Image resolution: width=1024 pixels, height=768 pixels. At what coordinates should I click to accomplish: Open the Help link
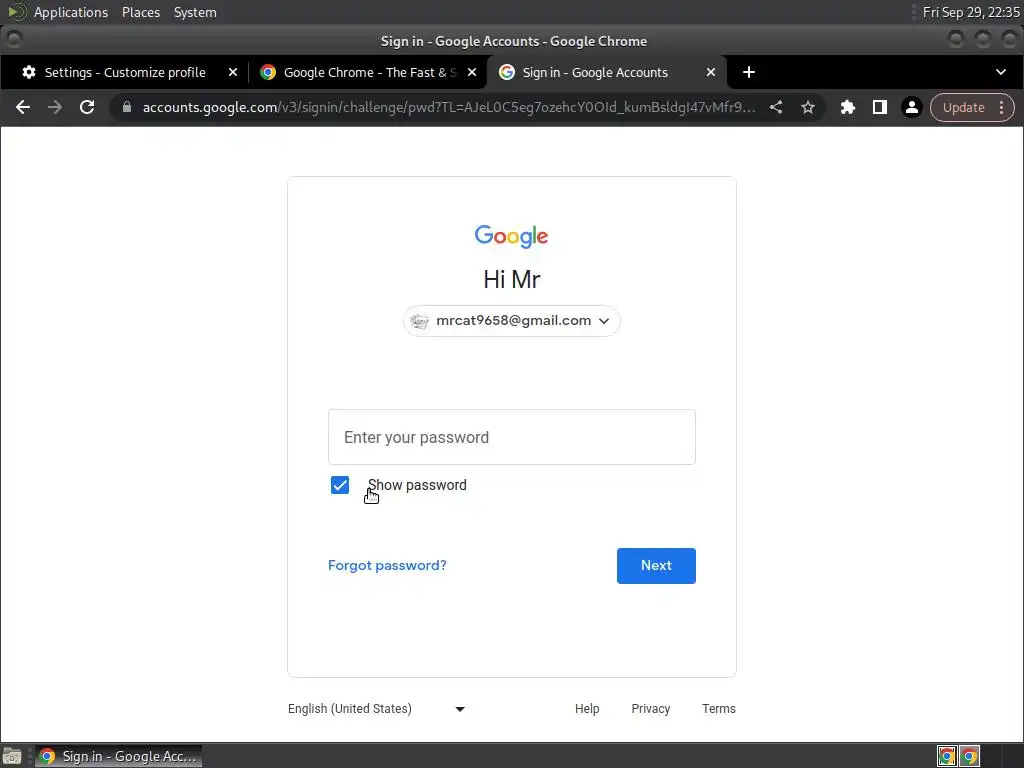[587, 709]
